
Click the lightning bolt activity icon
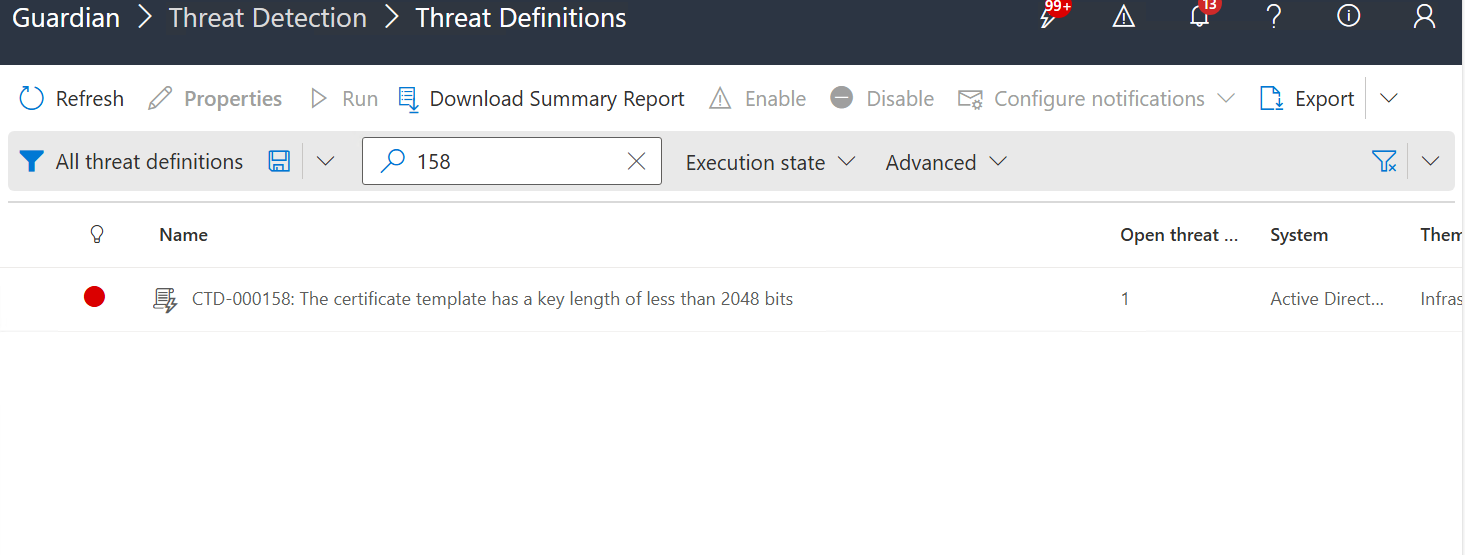pos(1049,17)
